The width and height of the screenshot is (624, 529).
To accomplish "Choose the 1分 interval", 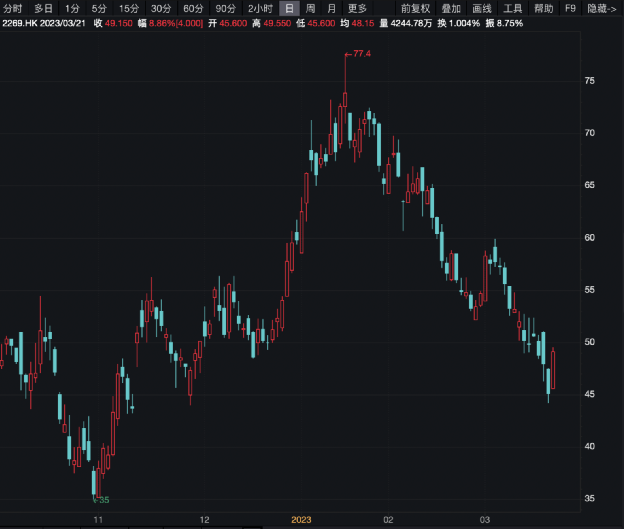I will [x=72, y=8].
